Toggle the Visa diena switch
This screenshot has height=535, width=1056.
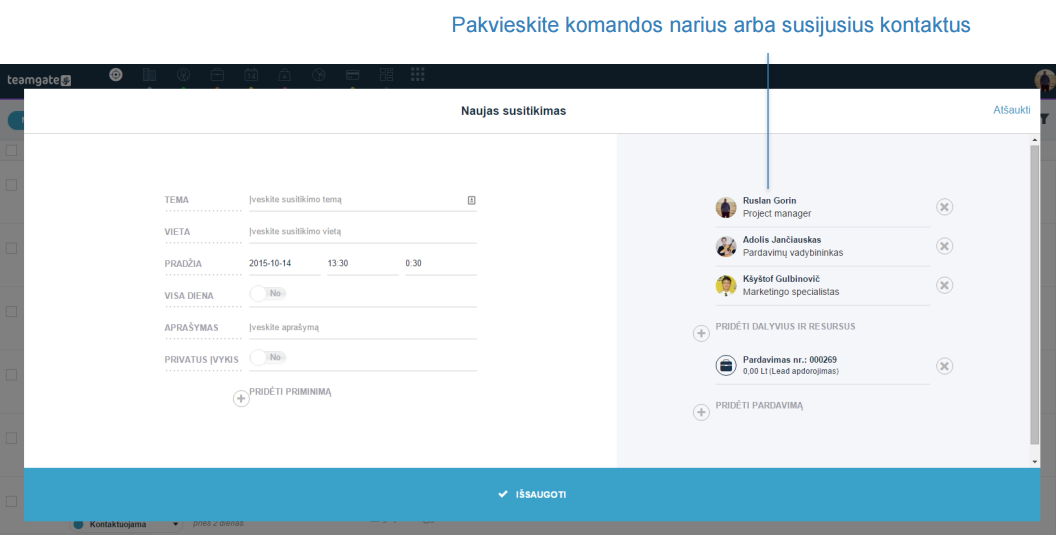pos(268,294)
